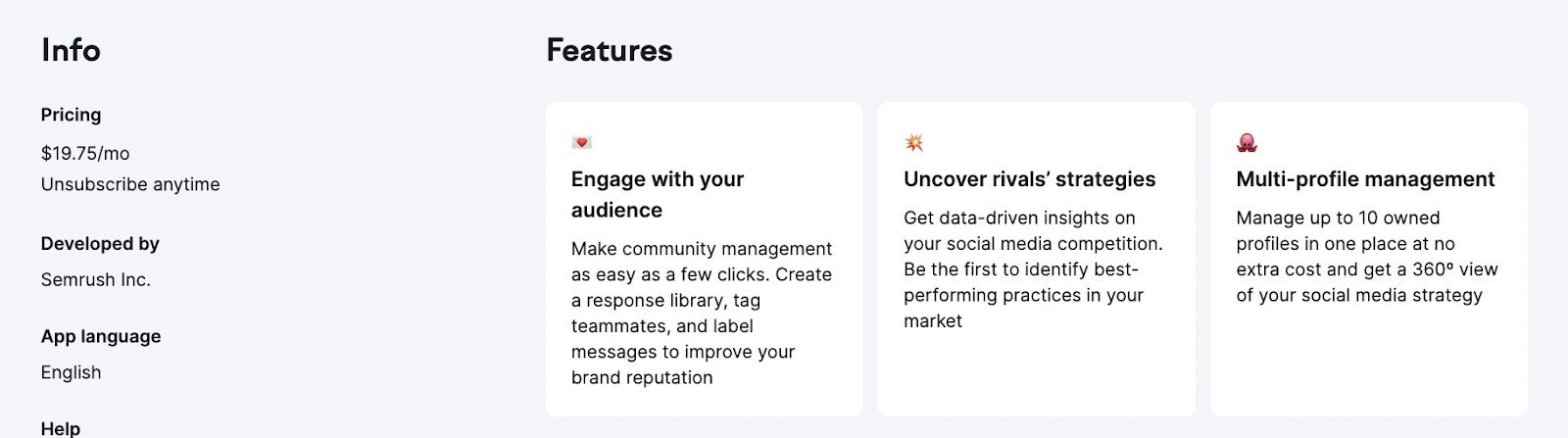Viewport: 1568px width, 438px height.
Task: Click the Features section heading
Action: [609, 51]
